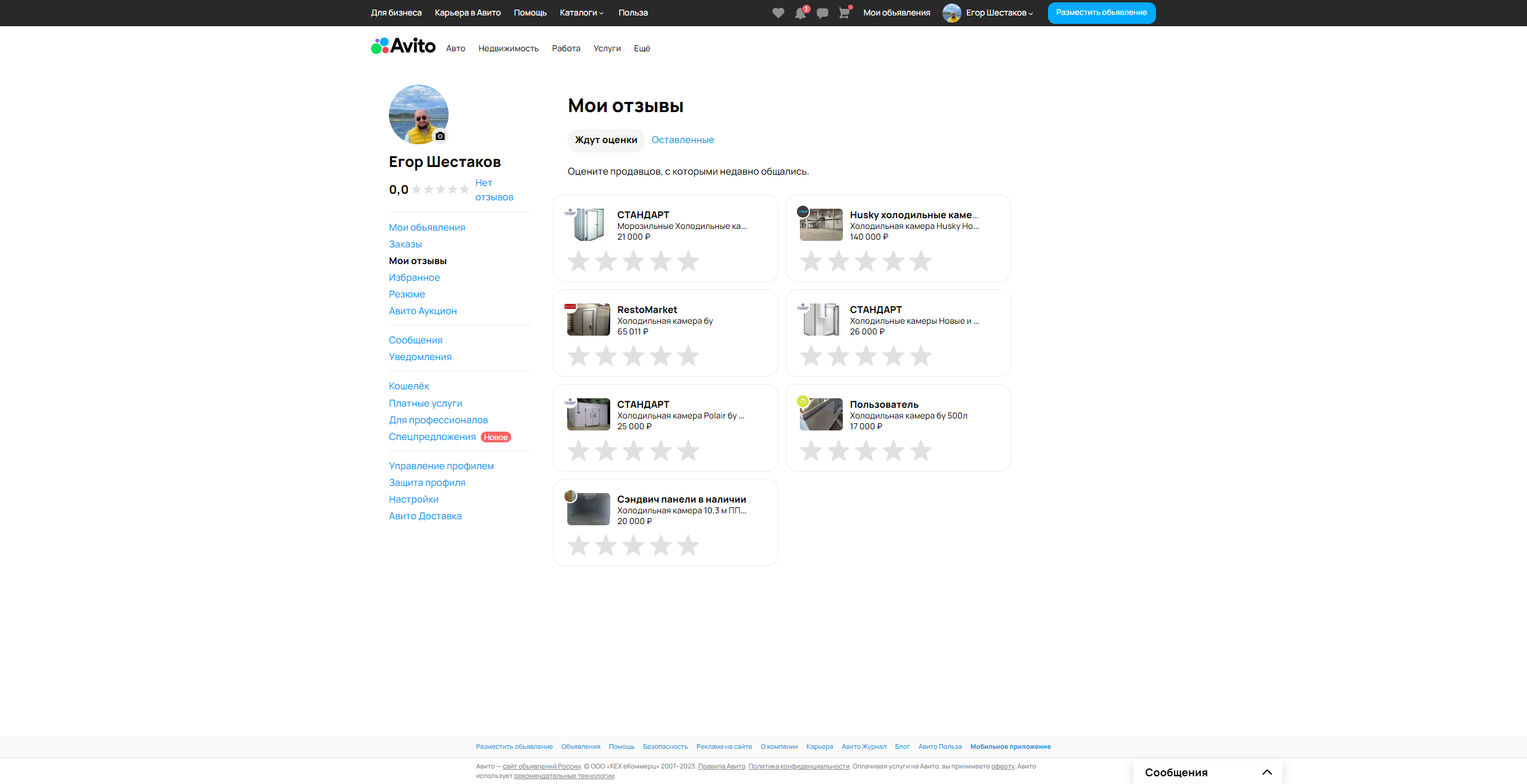Open Спецпредложения in sidebar

[432, 437]
